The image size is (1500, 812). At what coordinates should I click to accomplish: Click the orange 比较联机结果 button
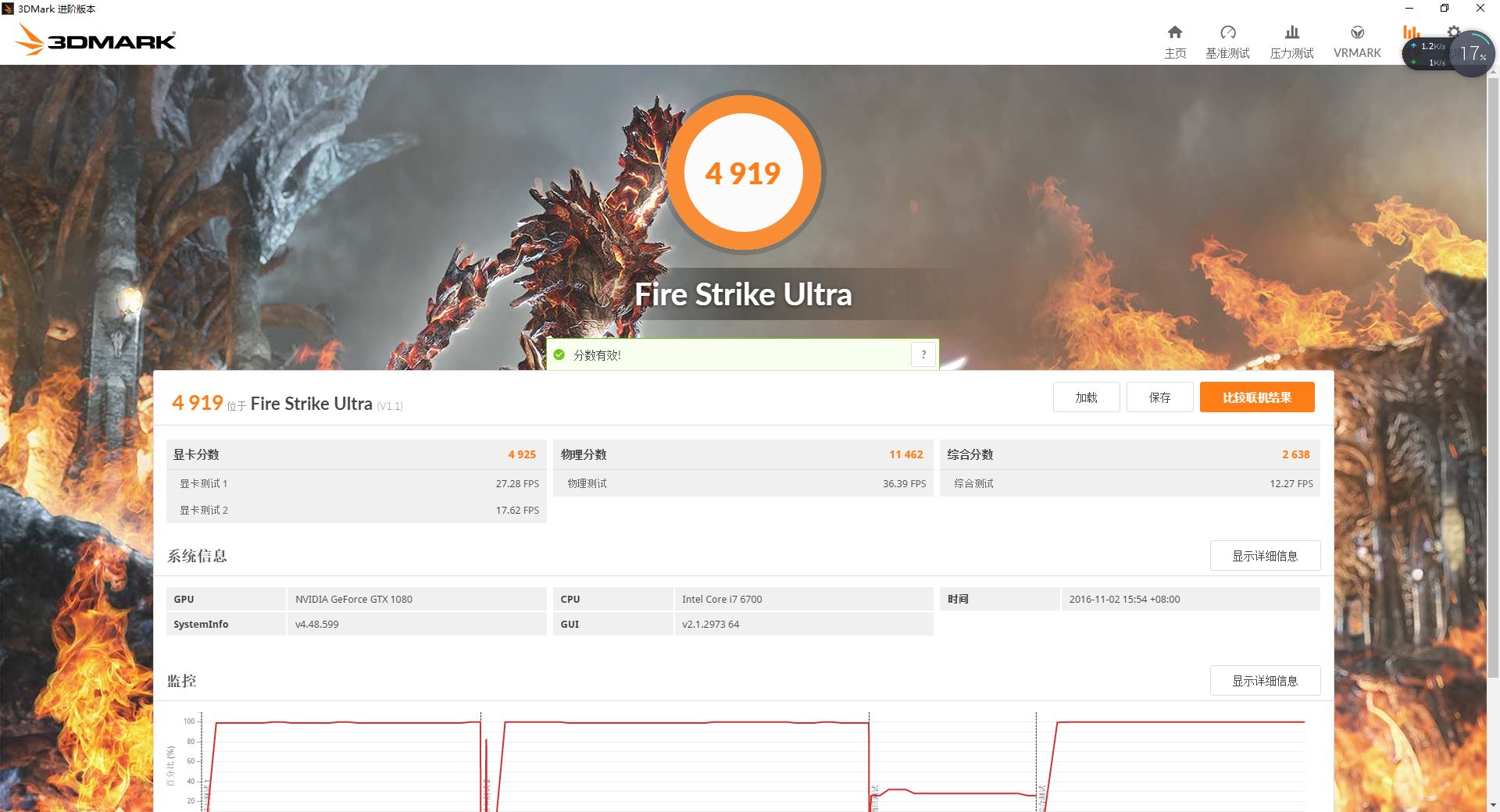click(1257, 397)
